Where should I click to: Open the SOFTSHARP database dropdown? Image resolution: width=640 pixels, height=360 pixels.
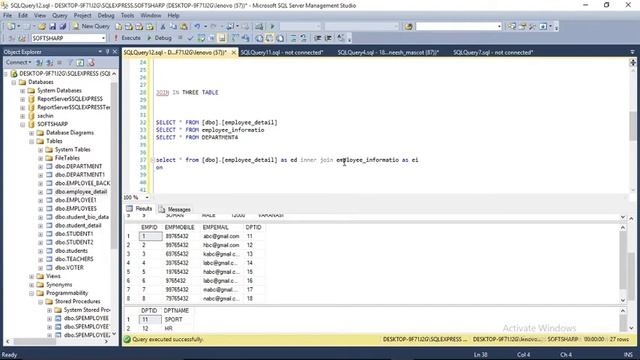(103, 38)
